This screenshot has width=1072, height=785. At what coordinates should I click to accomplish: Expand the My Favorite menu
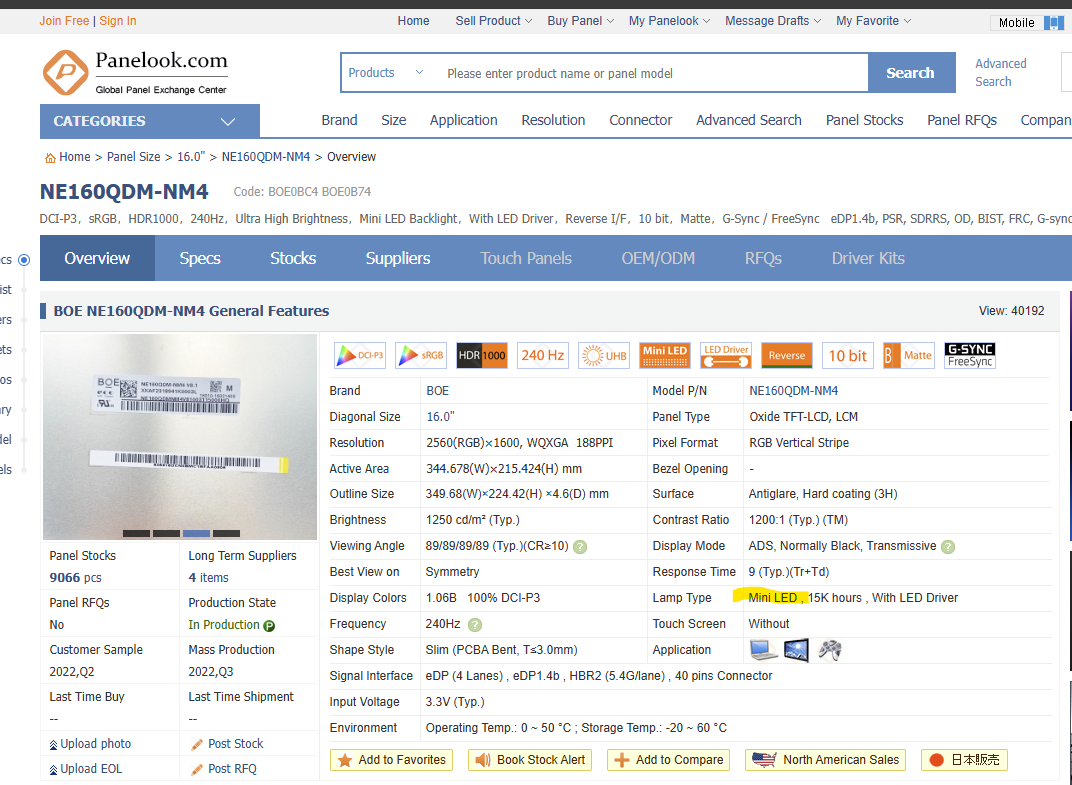(x=873, y=21)
